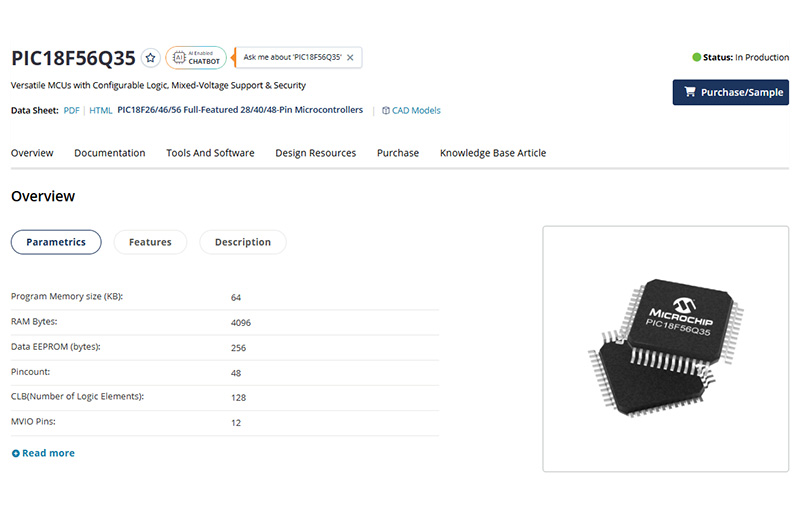Click the PIC18F56Q35 chip product image
Viewport: 800px width, 521px height.
tap(666, 349)
